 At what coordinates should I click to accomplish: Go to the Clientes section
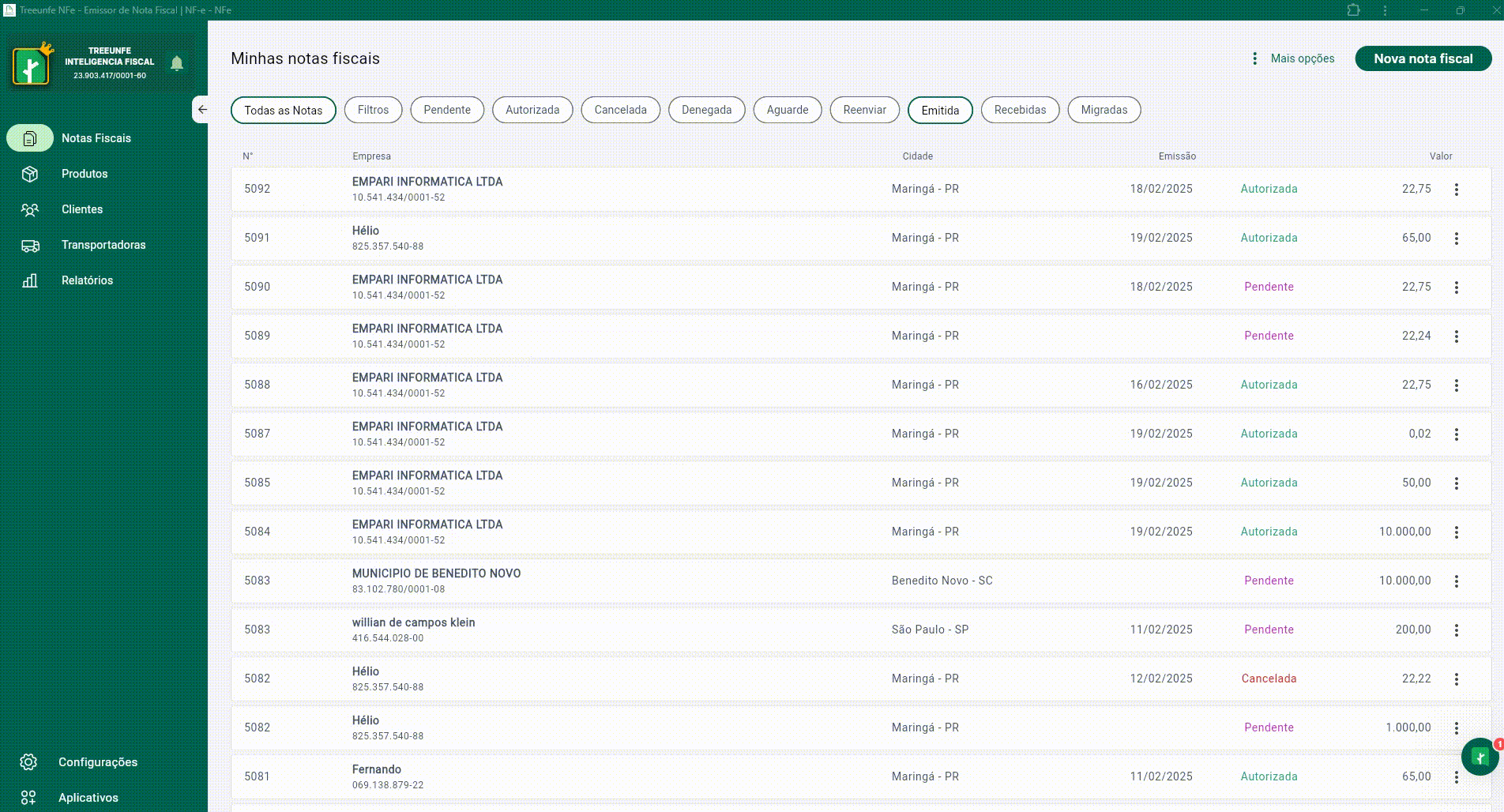[x=81, y=209]
